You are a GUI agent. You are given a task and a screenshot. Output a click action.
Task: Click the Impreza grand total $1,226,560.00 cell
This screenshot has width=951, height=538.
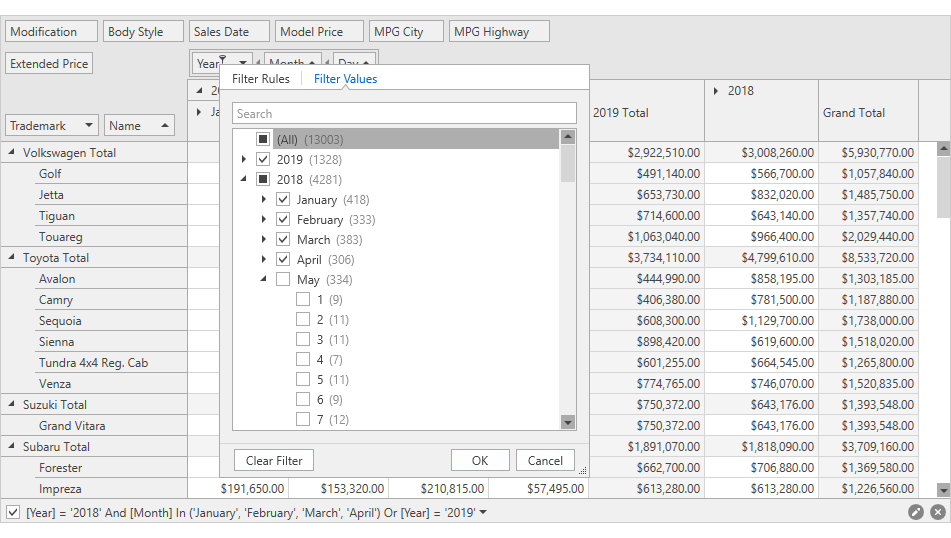[x=869, y=489]
